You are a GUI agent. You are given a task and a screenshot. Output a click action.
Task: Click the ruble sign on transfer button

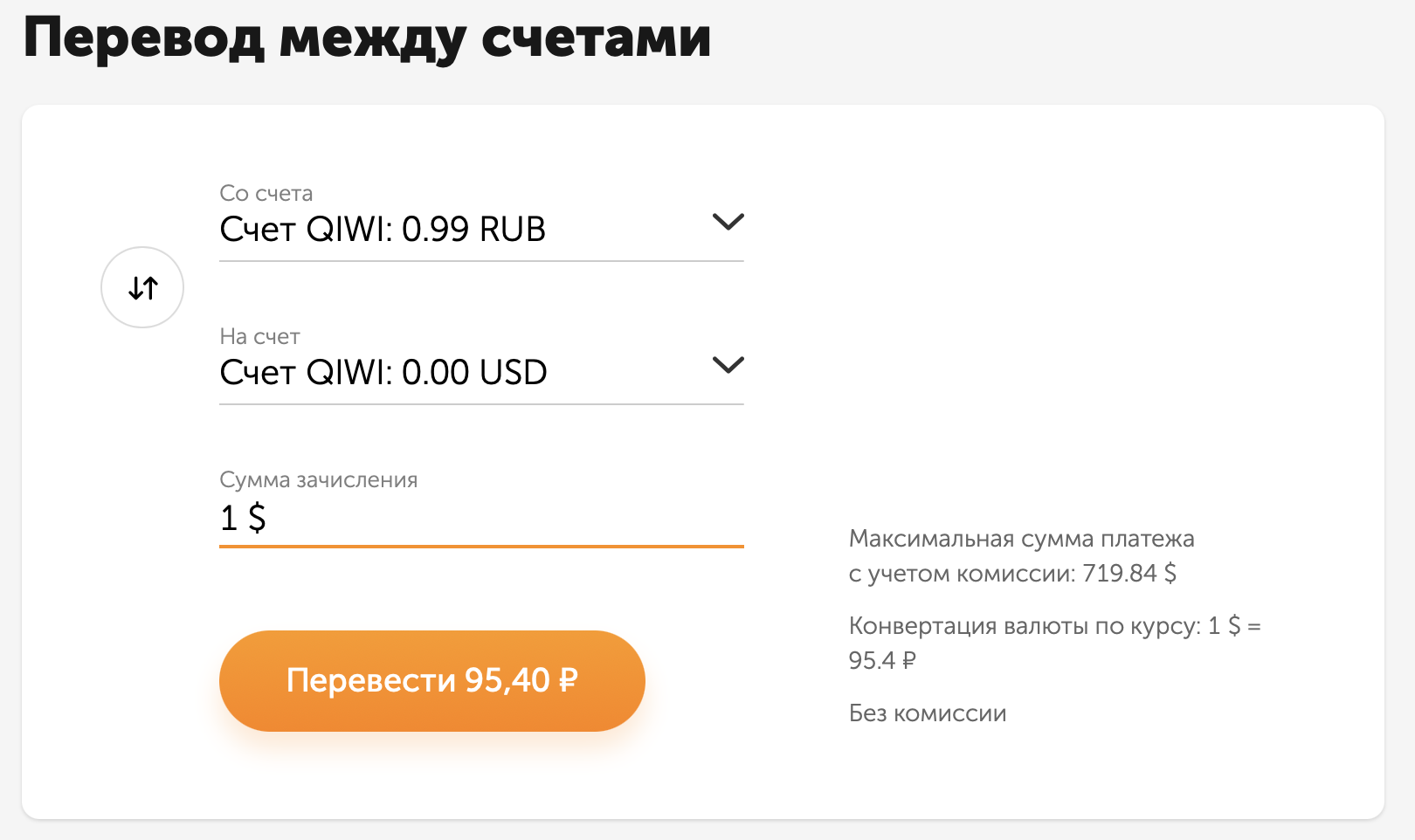click(568, 680)
